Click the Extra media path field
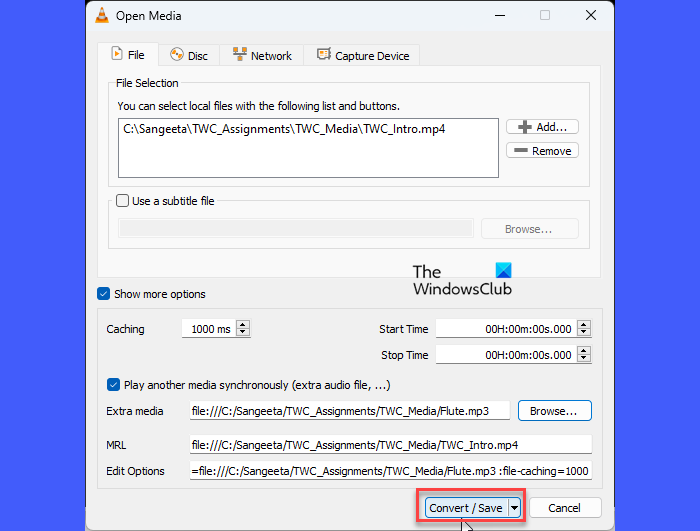Viewport: 700px width, 531px height. tap(350, 410)
